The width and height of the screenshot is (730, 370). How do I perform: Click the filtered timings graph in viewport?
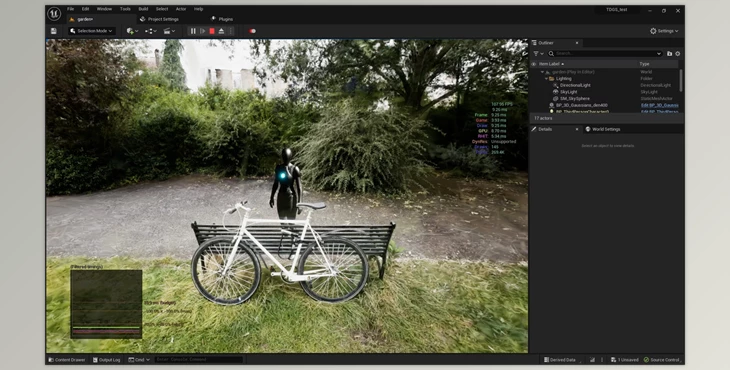click(x=106, y=303)
